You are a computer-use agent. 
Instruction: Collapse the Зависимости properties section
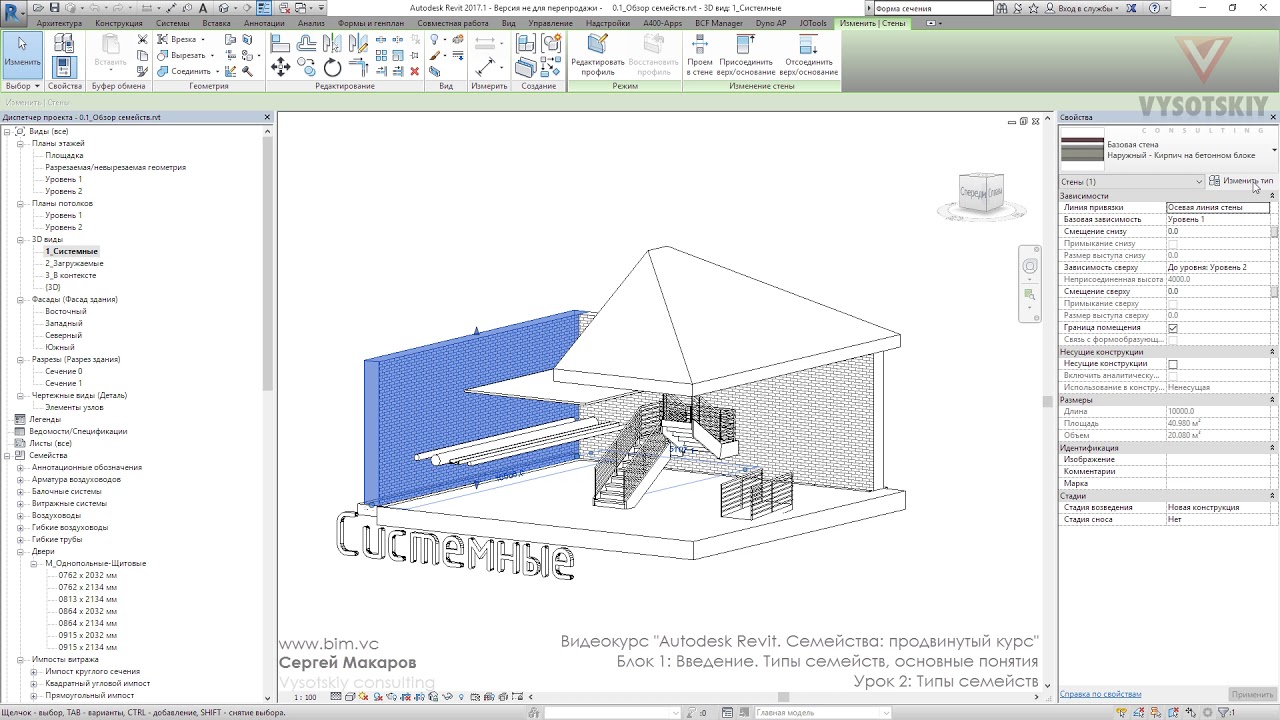pos(1273,196)
